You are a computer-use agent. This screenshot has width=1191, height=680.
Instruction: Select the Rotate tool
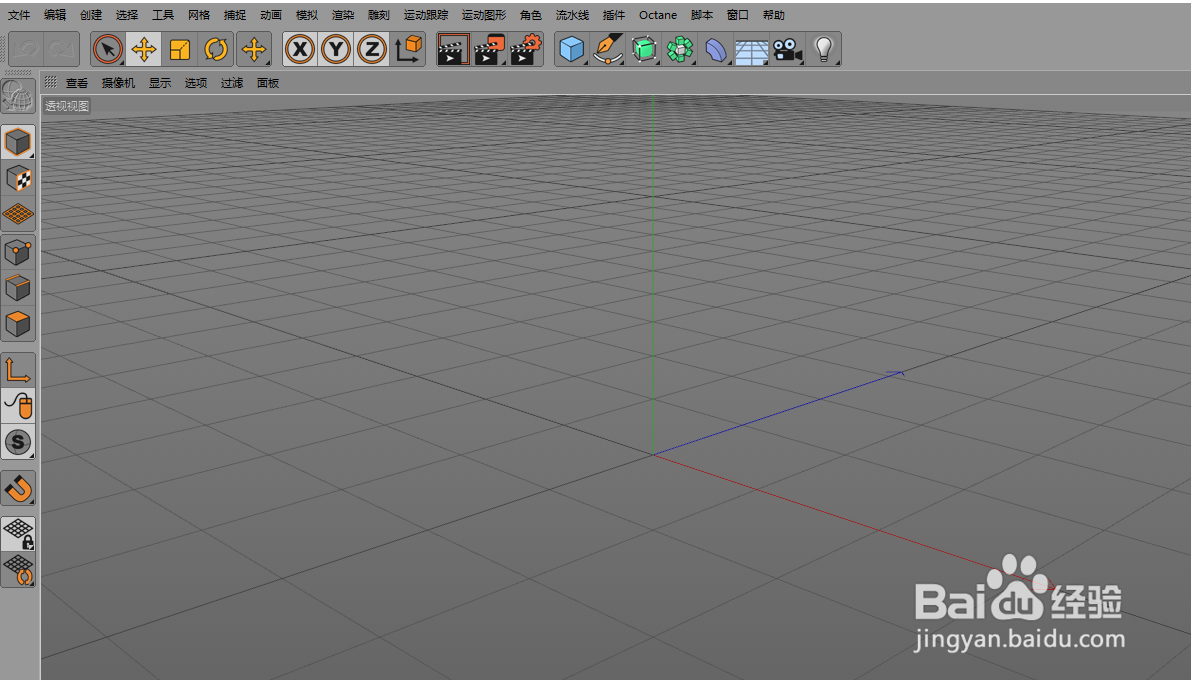coord(216,50)
